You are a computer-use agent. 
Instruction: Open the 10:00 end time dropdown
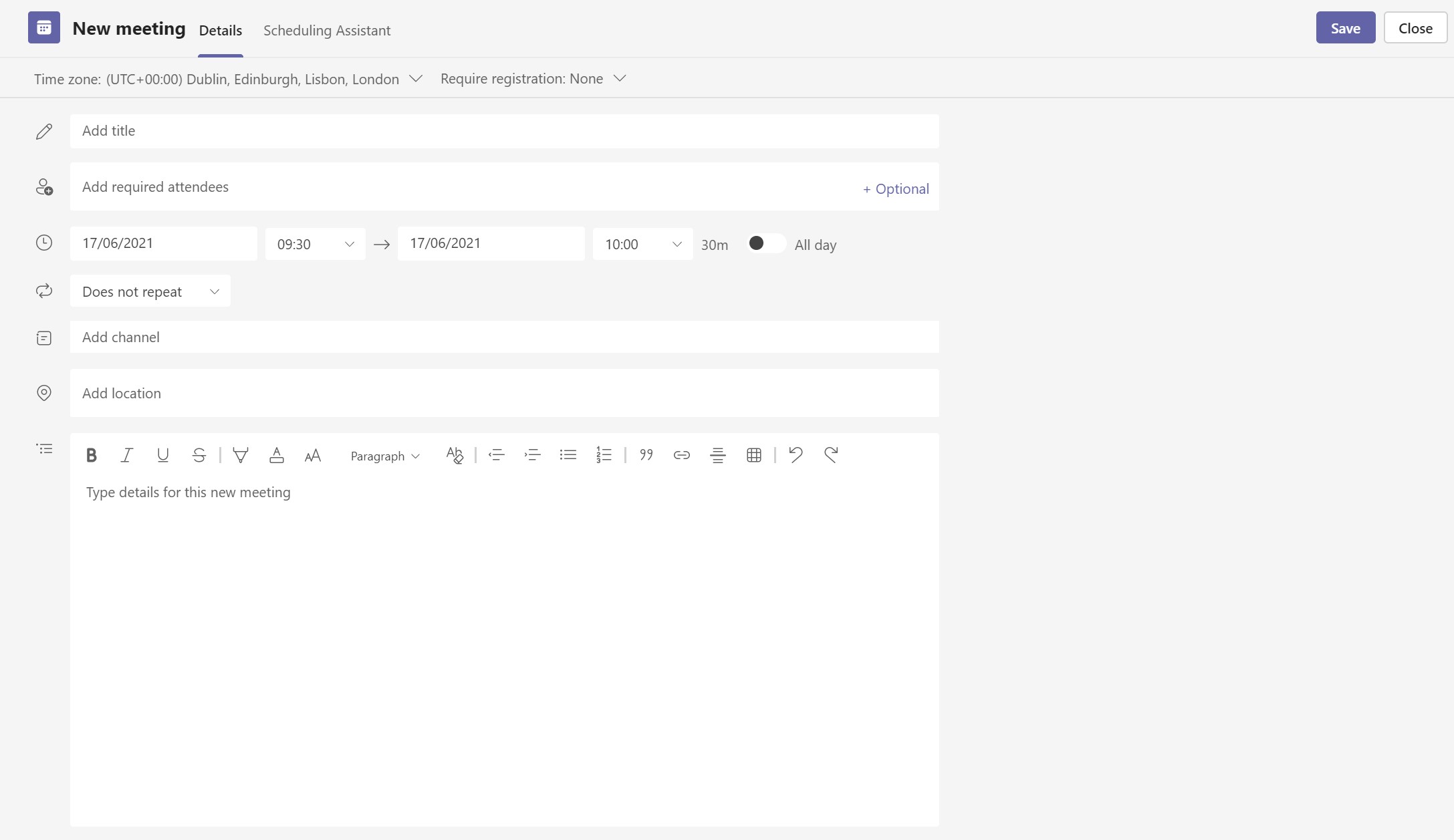pos(643,244)
